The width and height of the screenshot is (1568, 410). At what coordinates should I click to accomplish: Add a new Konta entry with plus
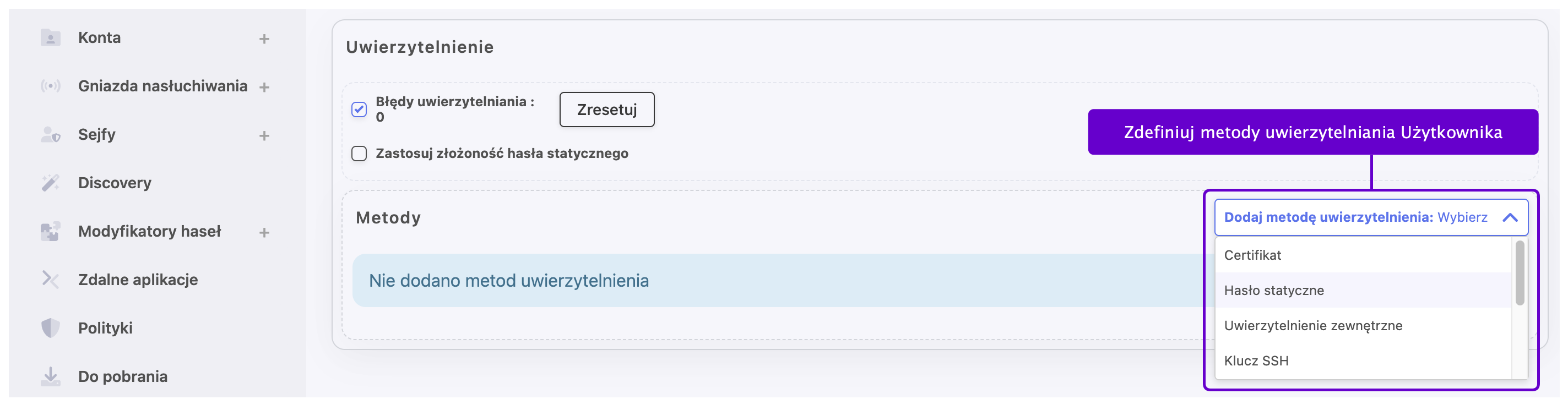264,39
